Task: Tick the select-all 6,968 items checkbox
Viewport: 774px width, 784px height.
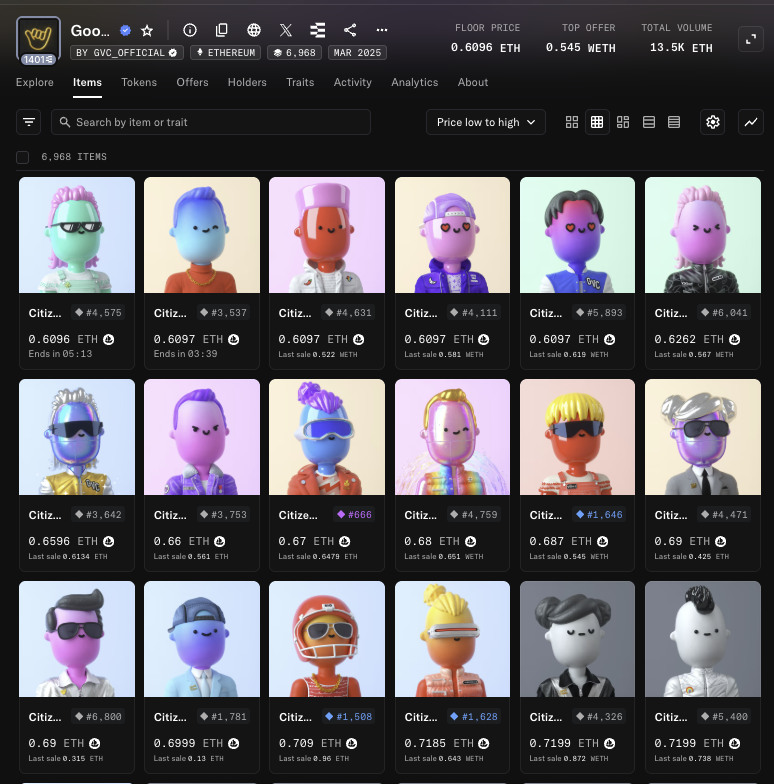Action: (x=22, y=157)
